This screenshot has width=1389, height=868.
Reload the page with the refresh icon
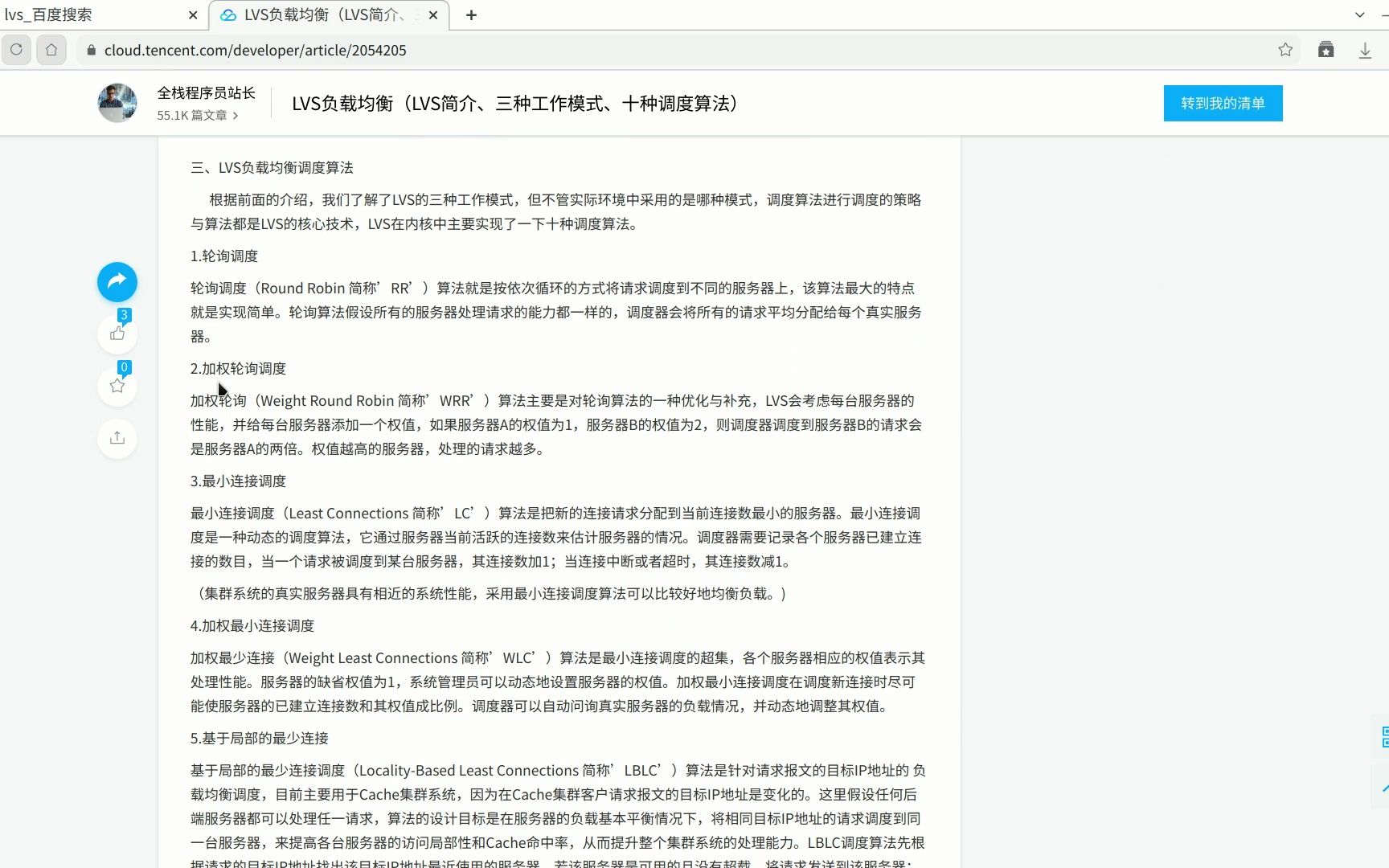(16, 50)
